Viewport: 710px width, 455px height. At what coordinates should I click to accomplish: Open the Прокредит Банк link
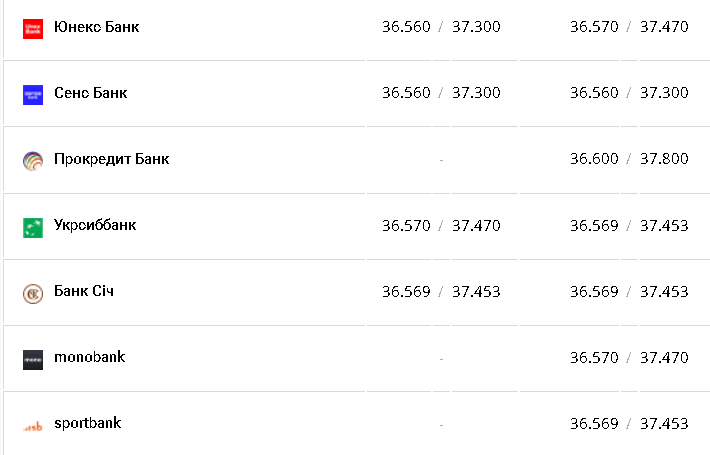(x=111, y=159)
